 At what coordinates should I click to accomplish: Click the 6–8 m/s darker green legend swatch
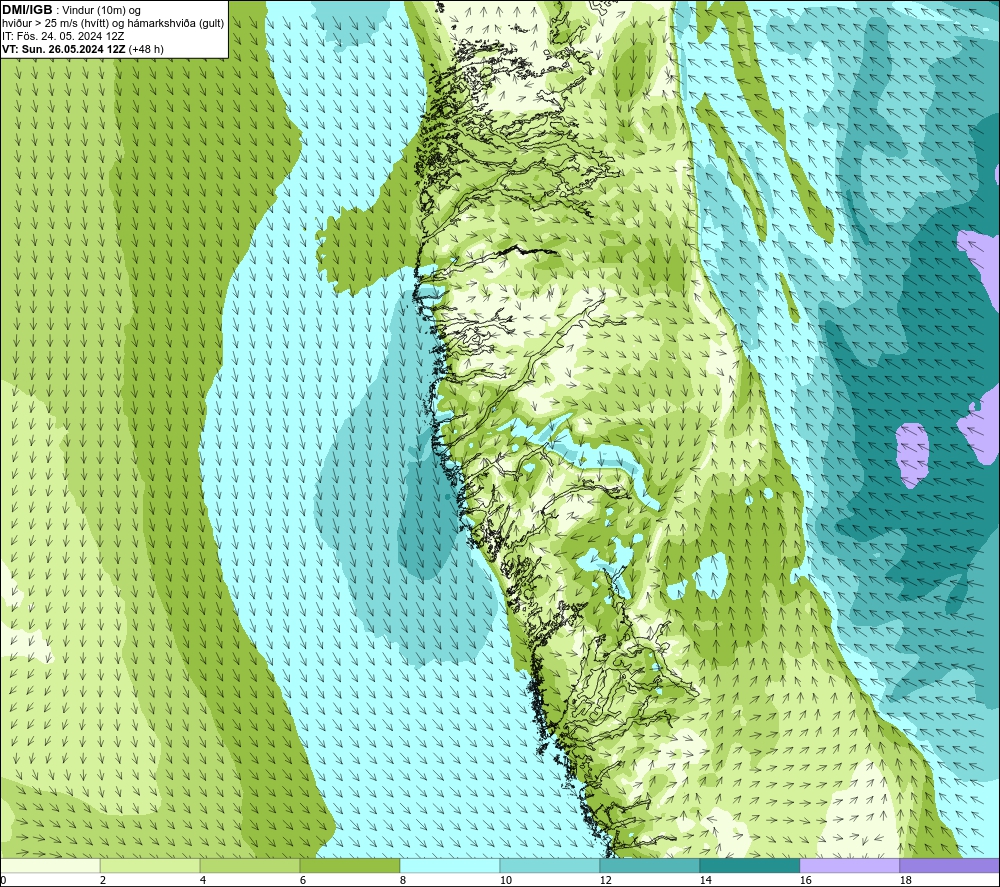click(349, 865)
